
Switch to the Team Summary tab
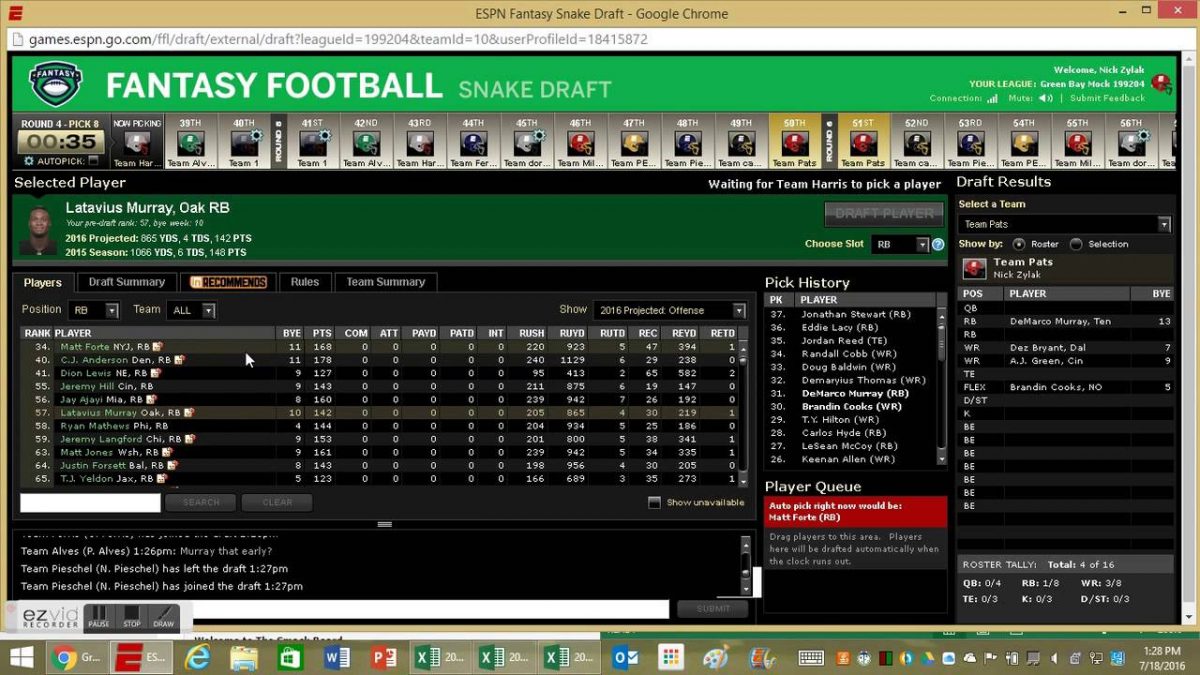pos(386,282)
